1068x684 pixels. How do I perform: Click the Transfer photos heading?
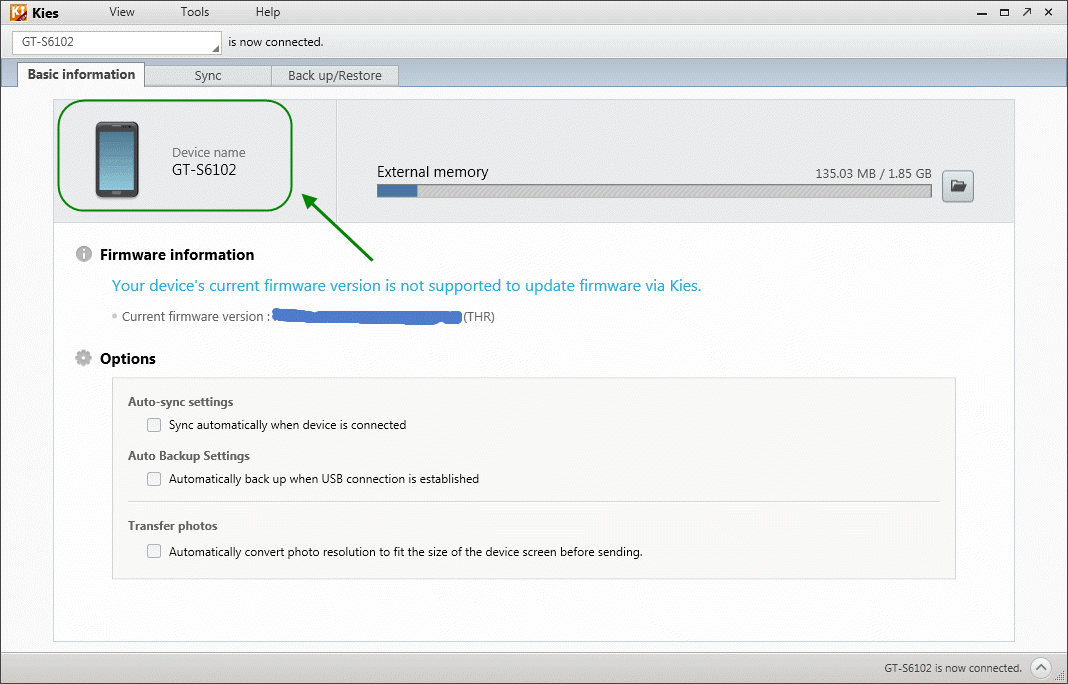(172, 526)
